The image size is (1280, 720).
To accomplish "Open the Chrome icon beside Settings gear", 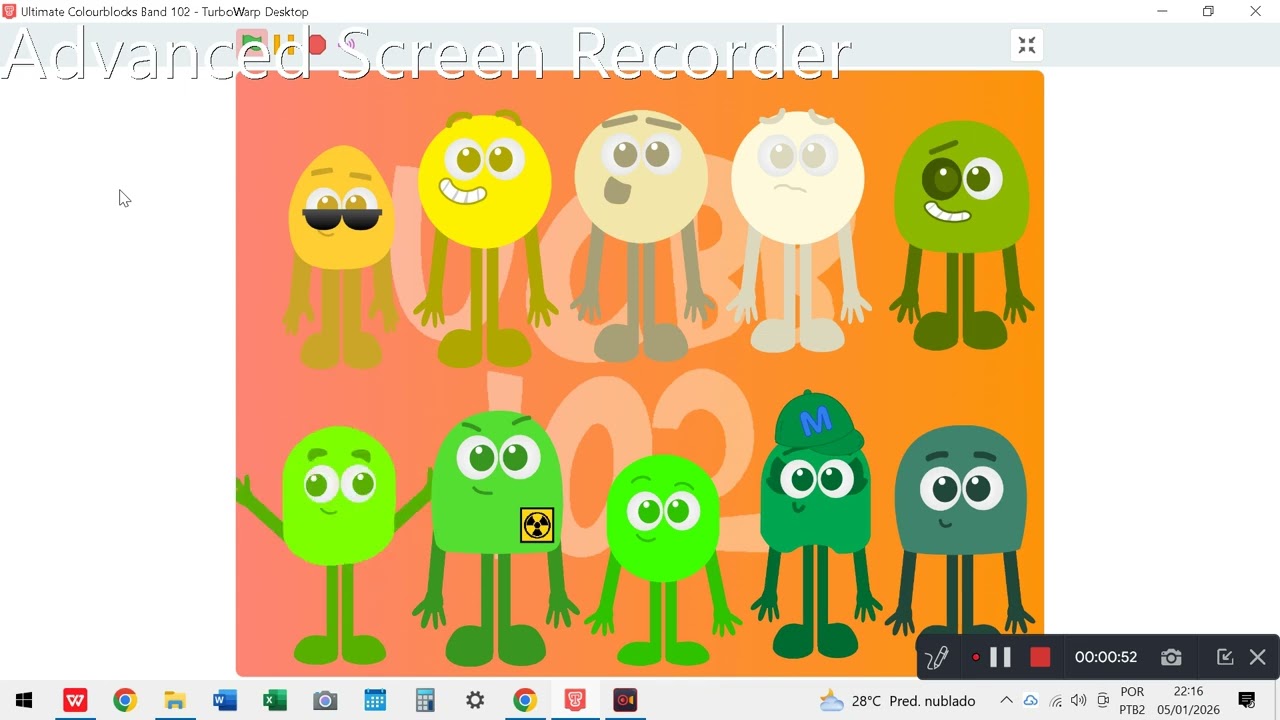I will pos(525,700).
